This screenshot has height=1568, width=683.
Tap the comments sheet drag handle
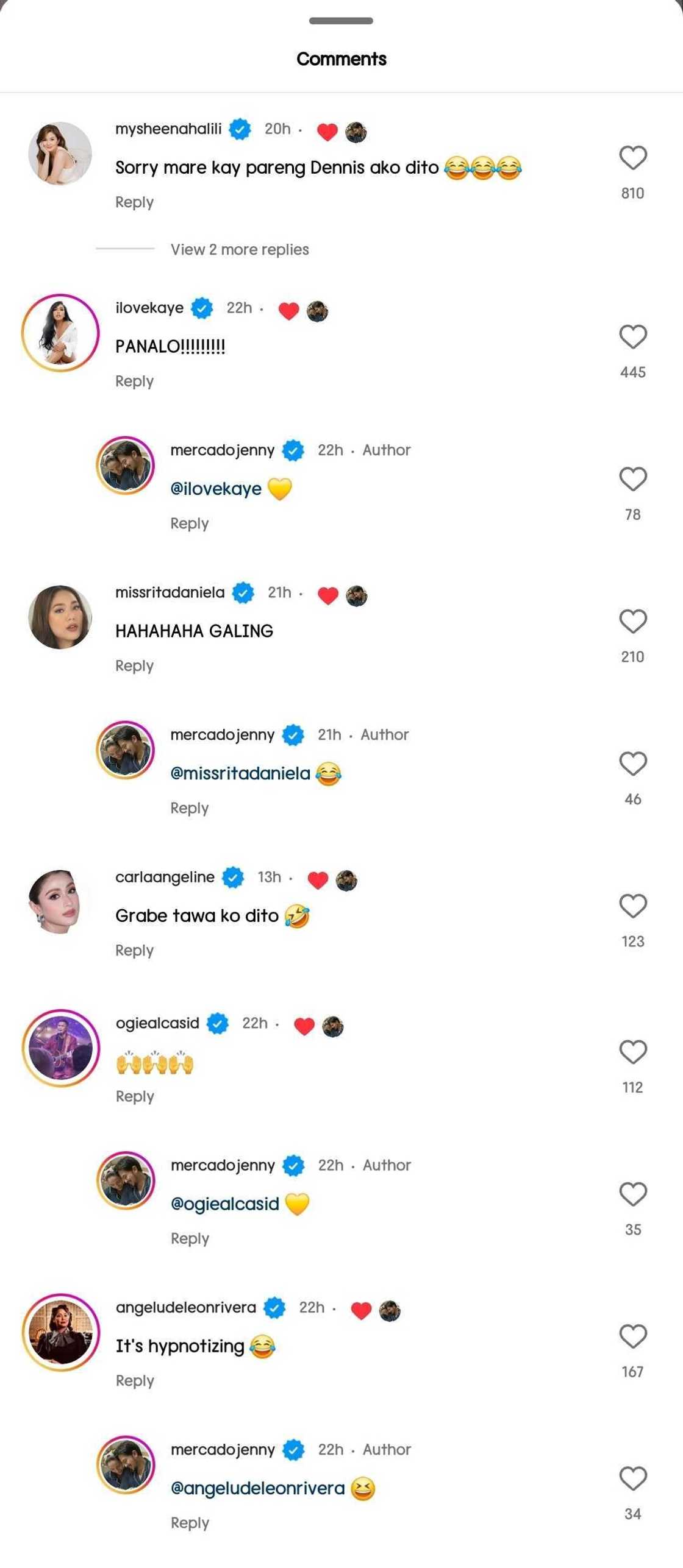tap(341, 21)
